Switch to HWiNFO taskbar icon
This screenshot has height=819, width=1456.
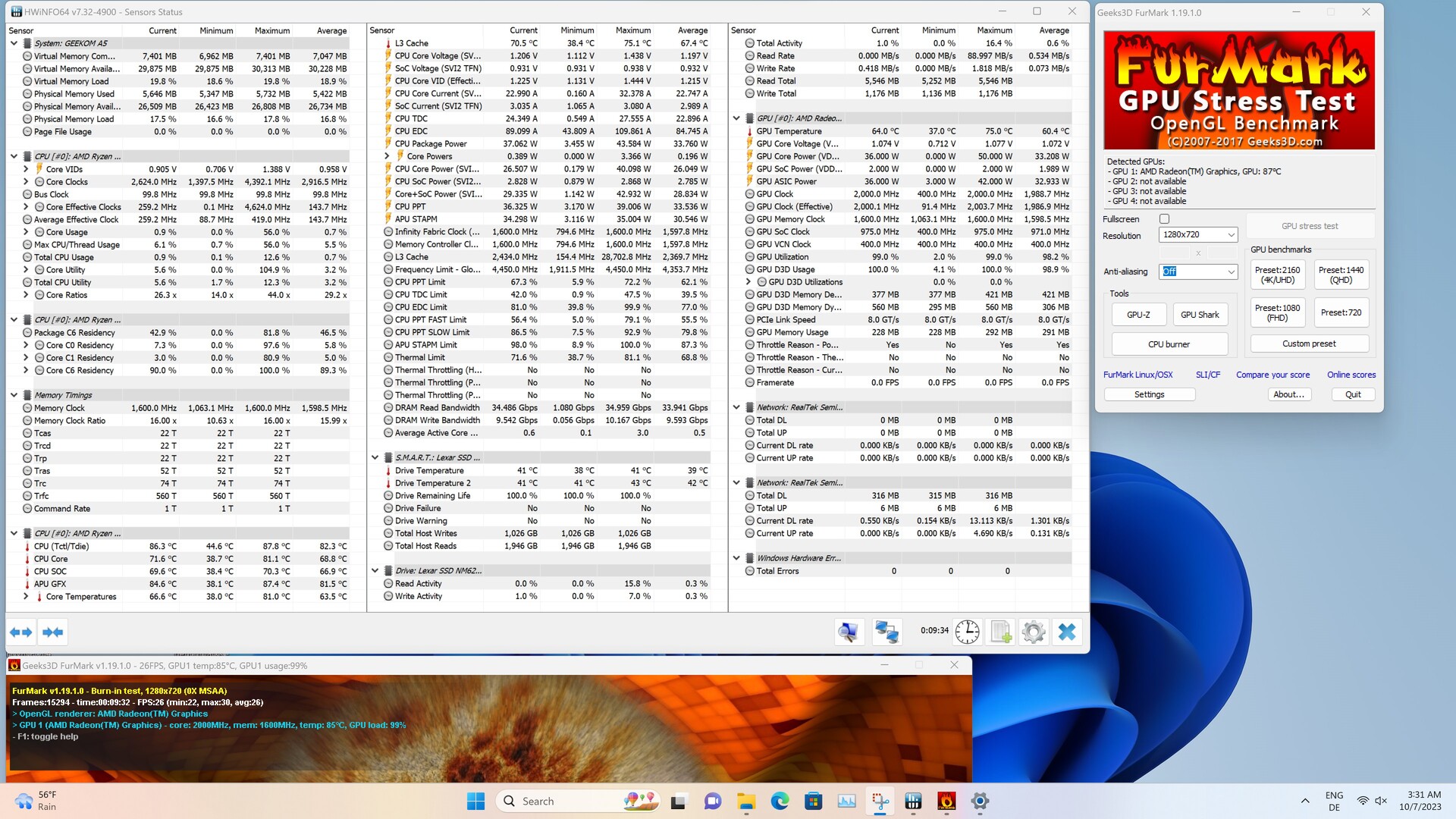tap(913, 801)
